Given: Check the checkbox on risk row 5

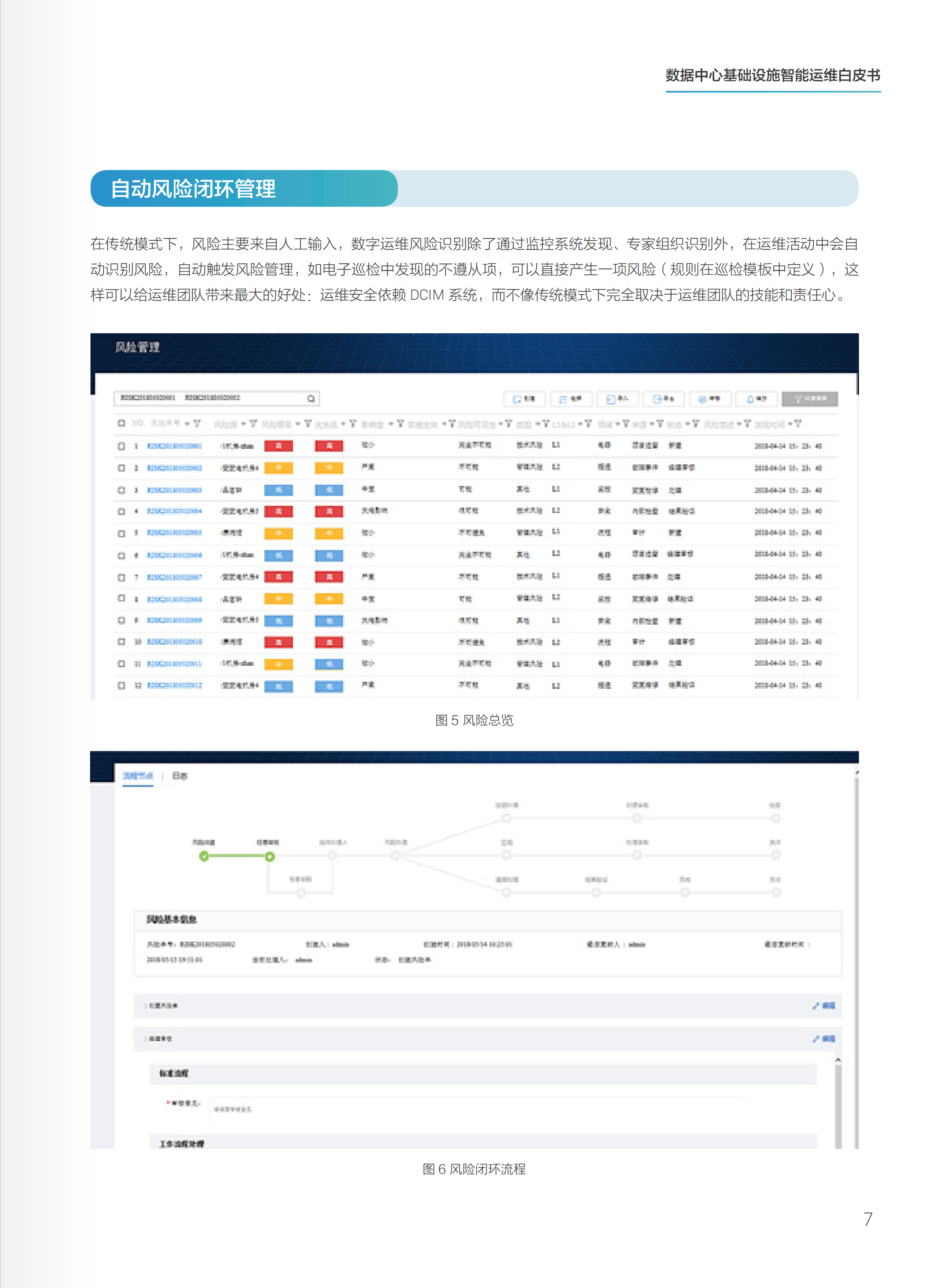Looking at the screenshot, I should tap(121, 533).
